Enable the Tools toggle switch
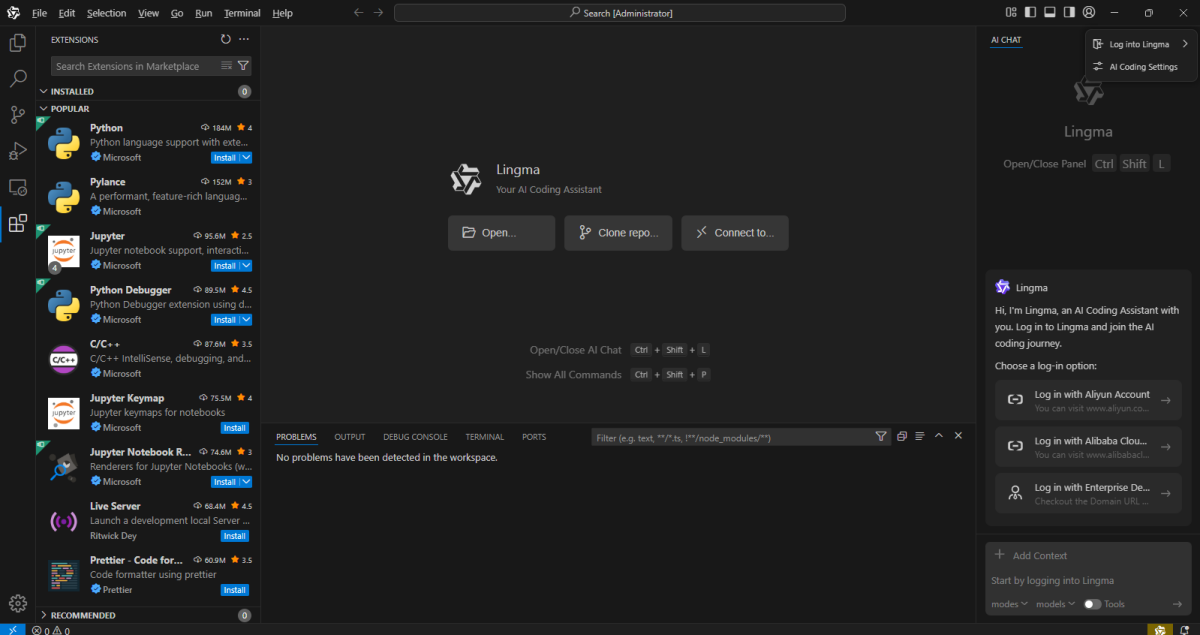Screen dimensions: 1200x635 (x=1092, y=604)
